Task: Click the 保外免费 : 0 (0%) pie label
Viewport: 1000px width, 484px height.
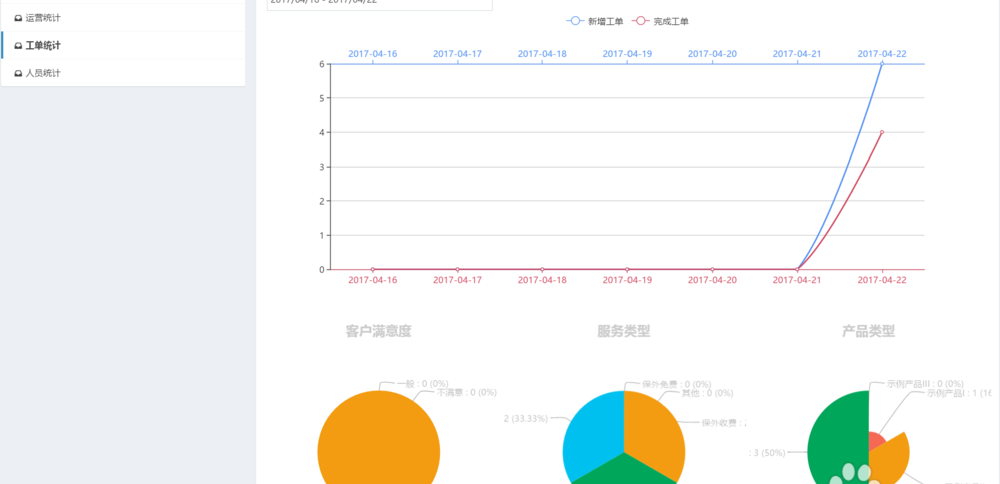Action: pyautogui.click(x=676, y=385)
